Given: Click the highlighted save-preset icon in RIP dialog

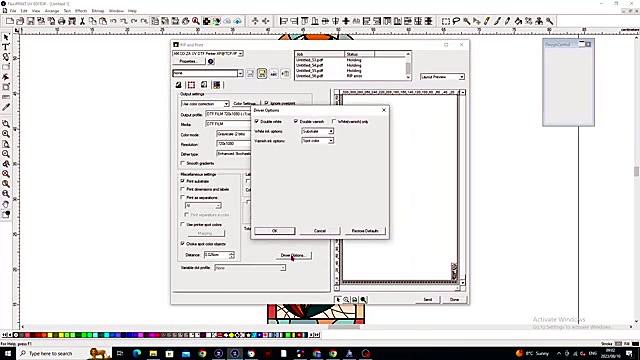Looking at the screenshot, I should pyautogui.click(x=262, y=73).
